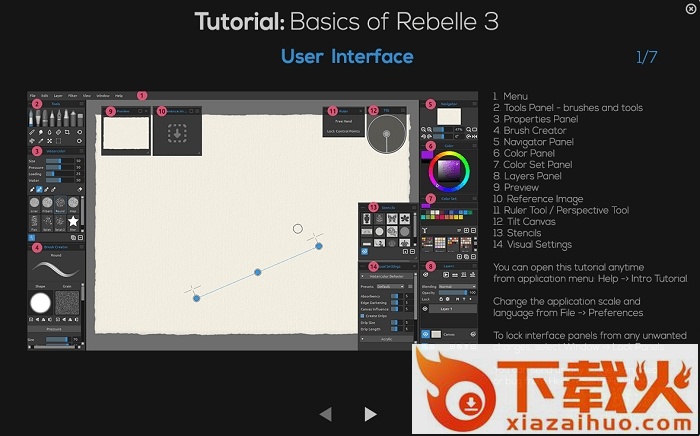This screenshot has width=700, height=436.
Task: Click the mixing filter icon in Color Set
Action: [x=425, y=230]
